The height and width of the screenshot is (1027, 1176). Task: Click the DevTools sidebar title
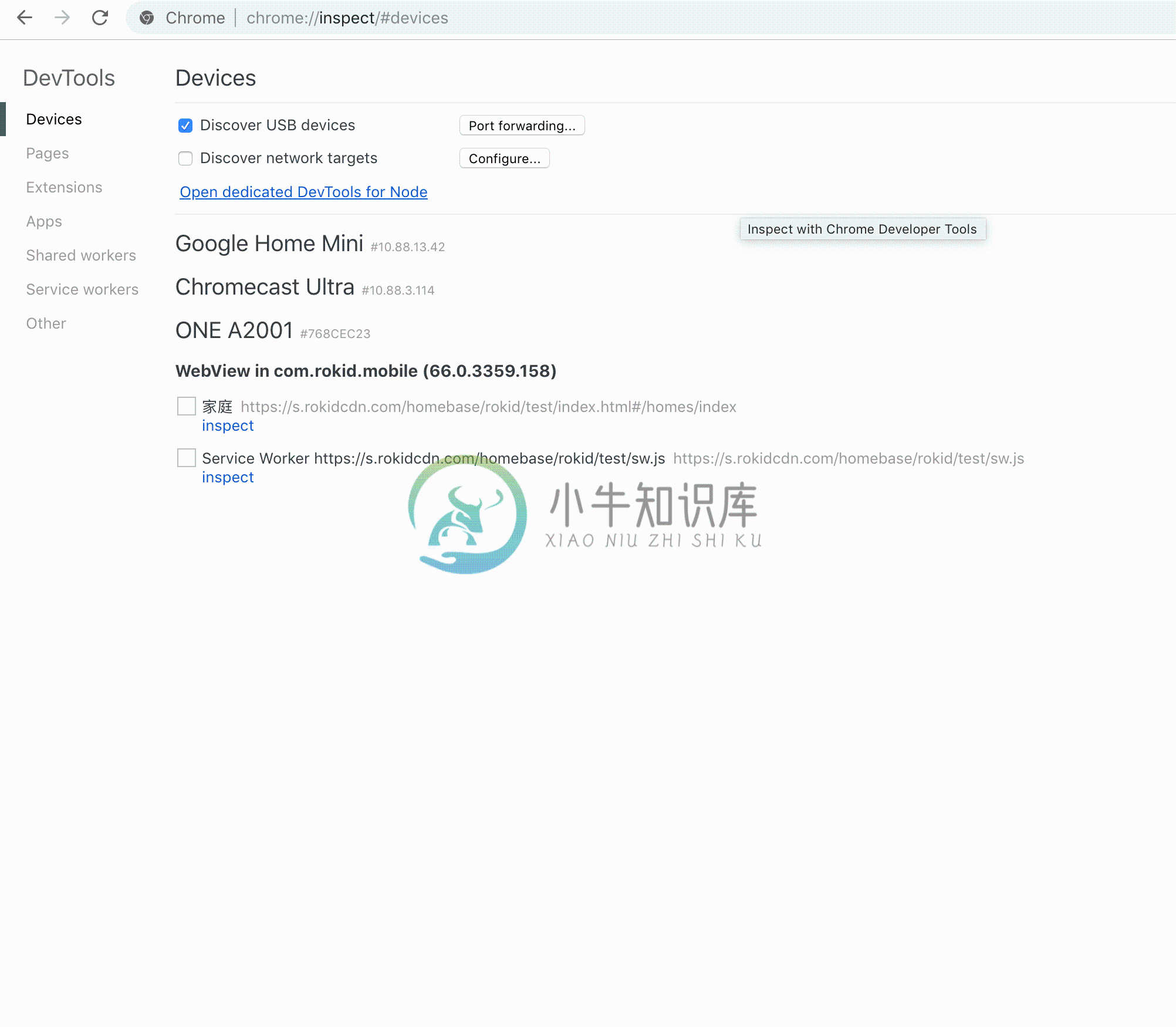[69, 78]
